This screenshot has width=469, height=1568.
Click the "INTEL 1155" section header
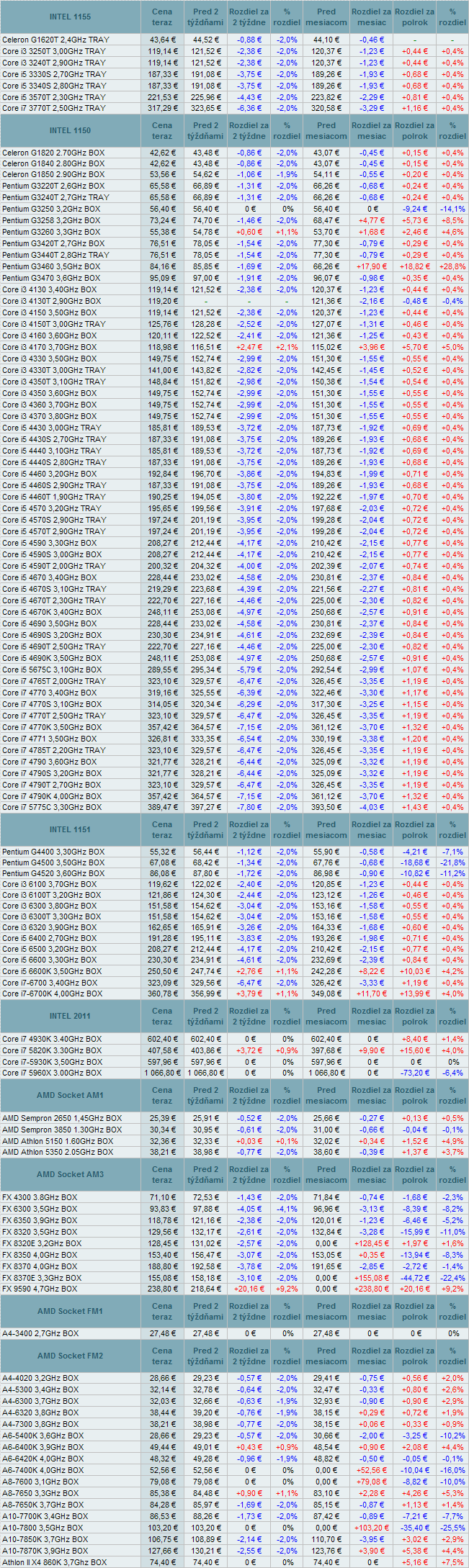tap(70, 17)
